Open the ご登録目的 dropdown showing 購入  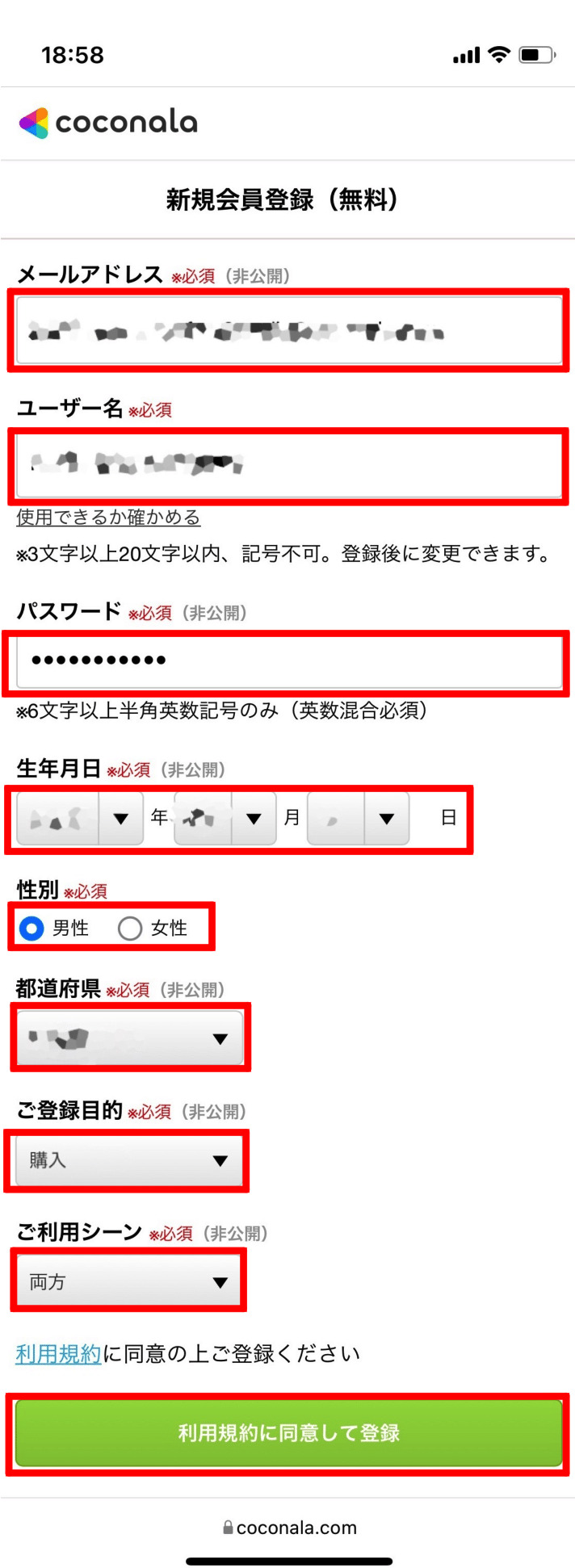tap(129, 1160)
